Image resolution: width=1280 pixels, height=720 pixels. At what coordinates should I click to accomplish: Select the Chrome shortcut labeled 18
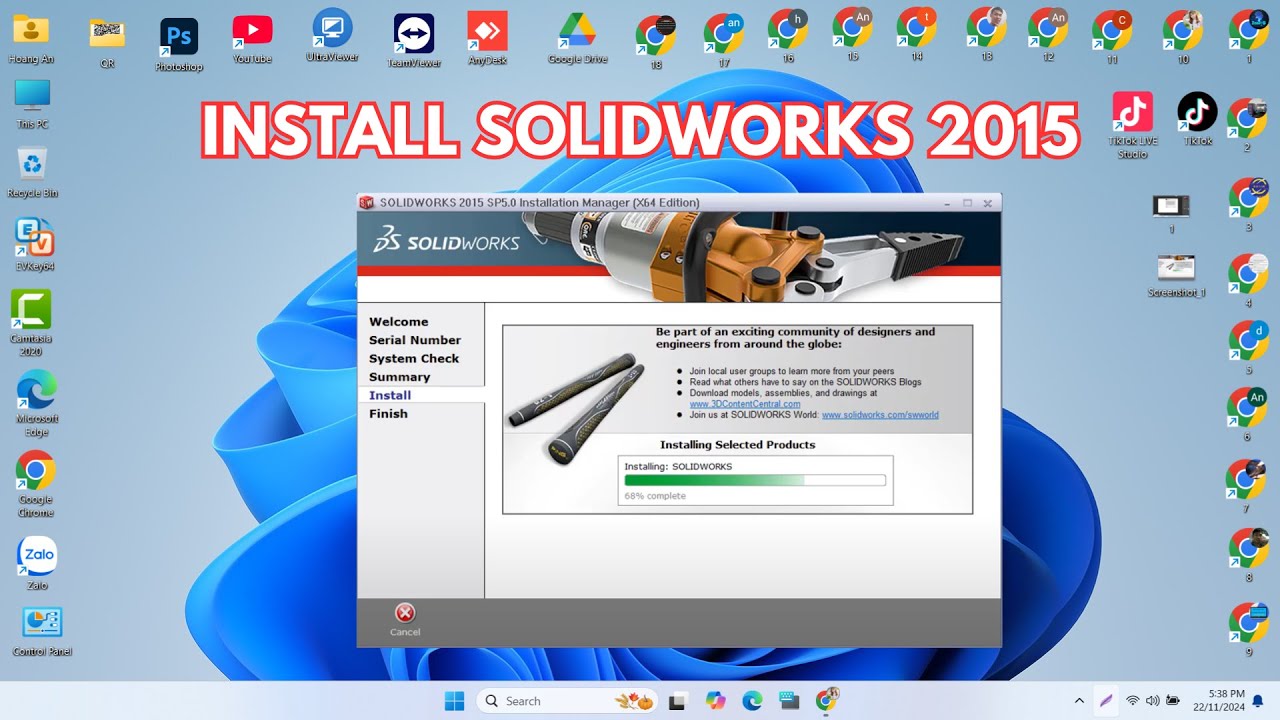[x=656, y=42]
